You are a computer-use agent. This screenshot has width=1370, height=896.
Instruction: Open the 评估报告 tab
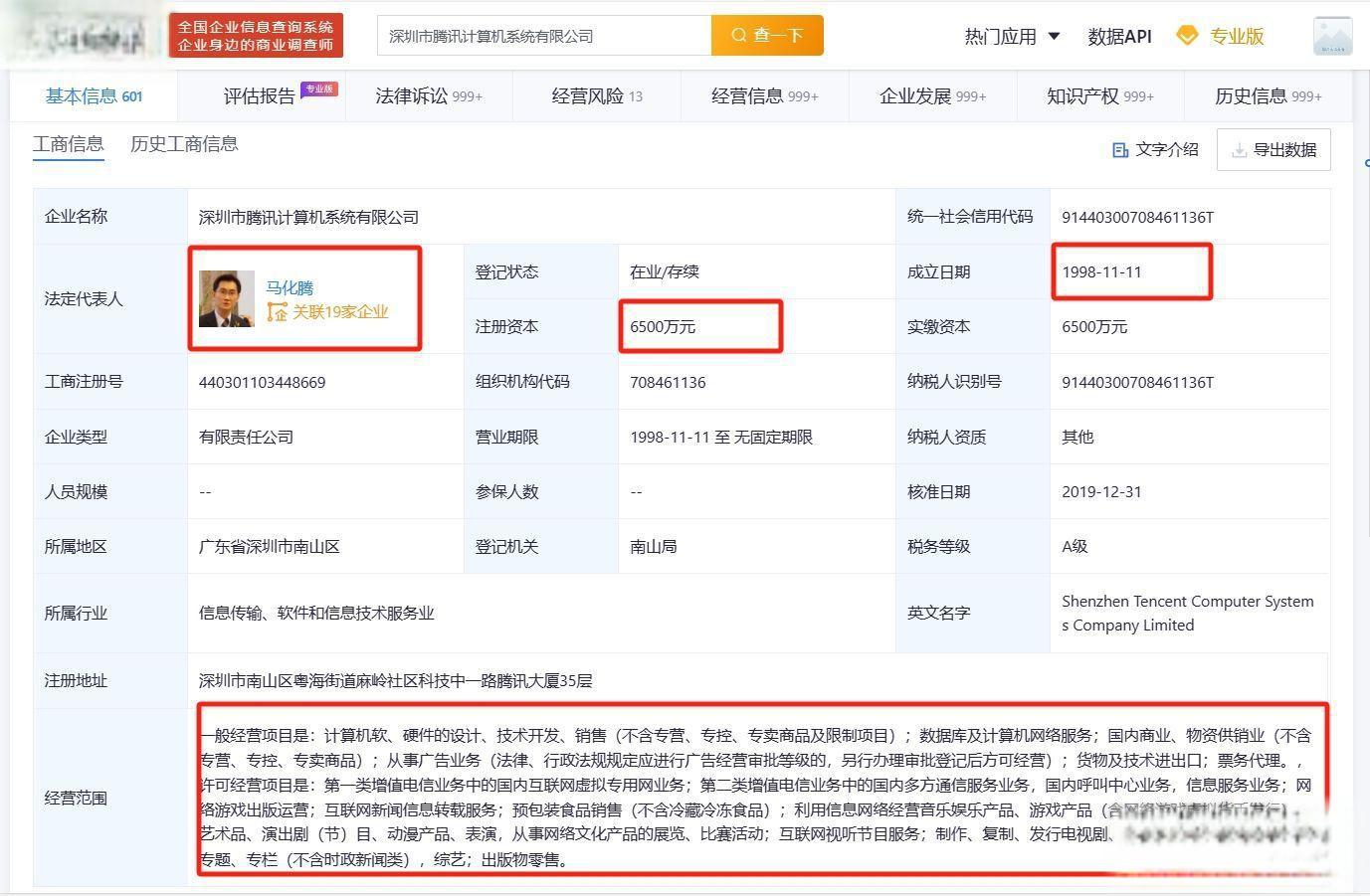[261, 96]
